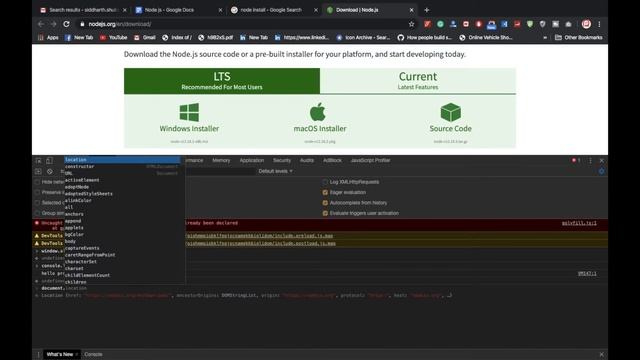Enable Log XMLHttpRequests checkbox
The width and height of the screenshot is (640, 360).
(325, 182)
